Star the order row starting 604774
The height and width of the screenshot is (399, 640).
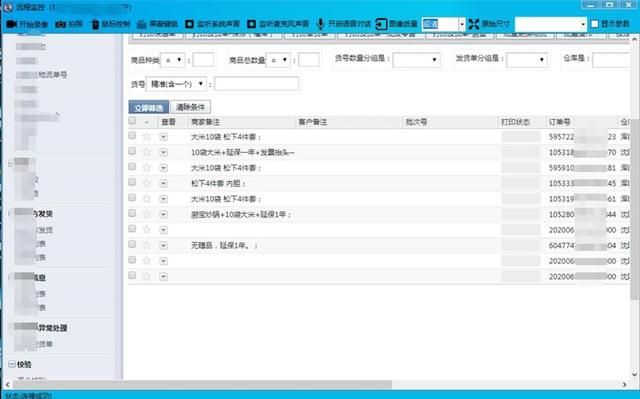146,245
